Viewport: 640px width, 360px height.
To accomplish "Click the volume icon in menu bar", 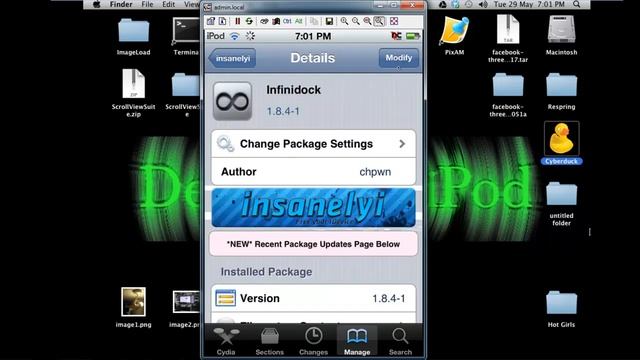I will (483, 4).
